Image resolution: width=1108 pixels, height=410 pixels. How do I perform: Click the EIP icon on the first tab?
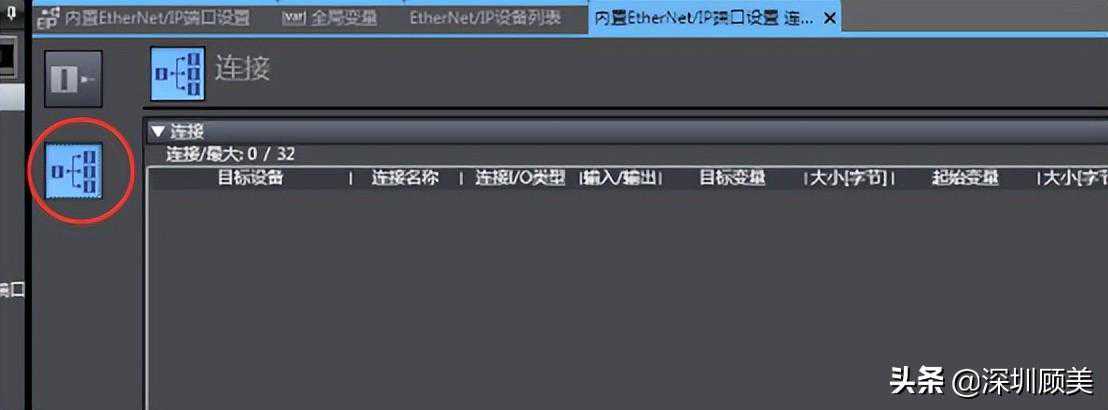47,18
